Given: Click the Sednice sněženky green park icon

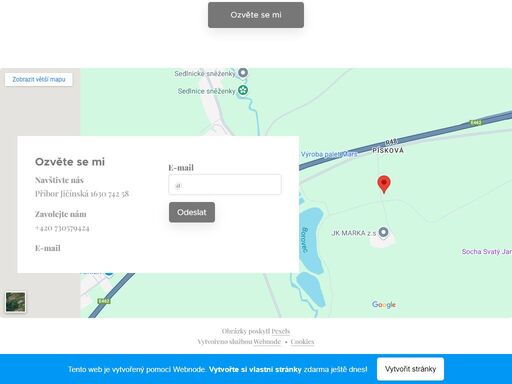Looking at the screenshot, I should (x=243, y=90).
